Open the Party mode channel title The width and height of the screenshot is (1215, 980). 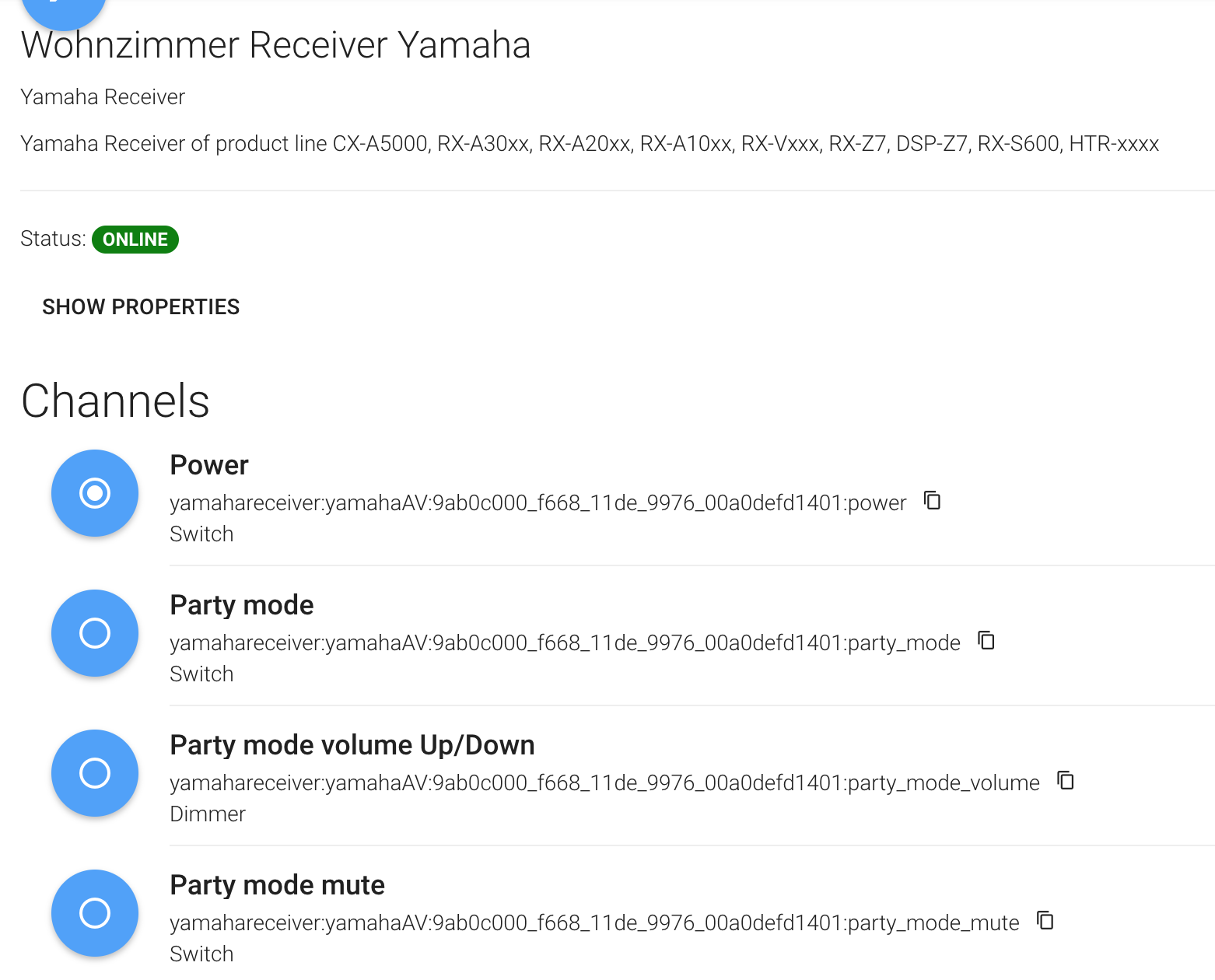[x=242, y=605]
